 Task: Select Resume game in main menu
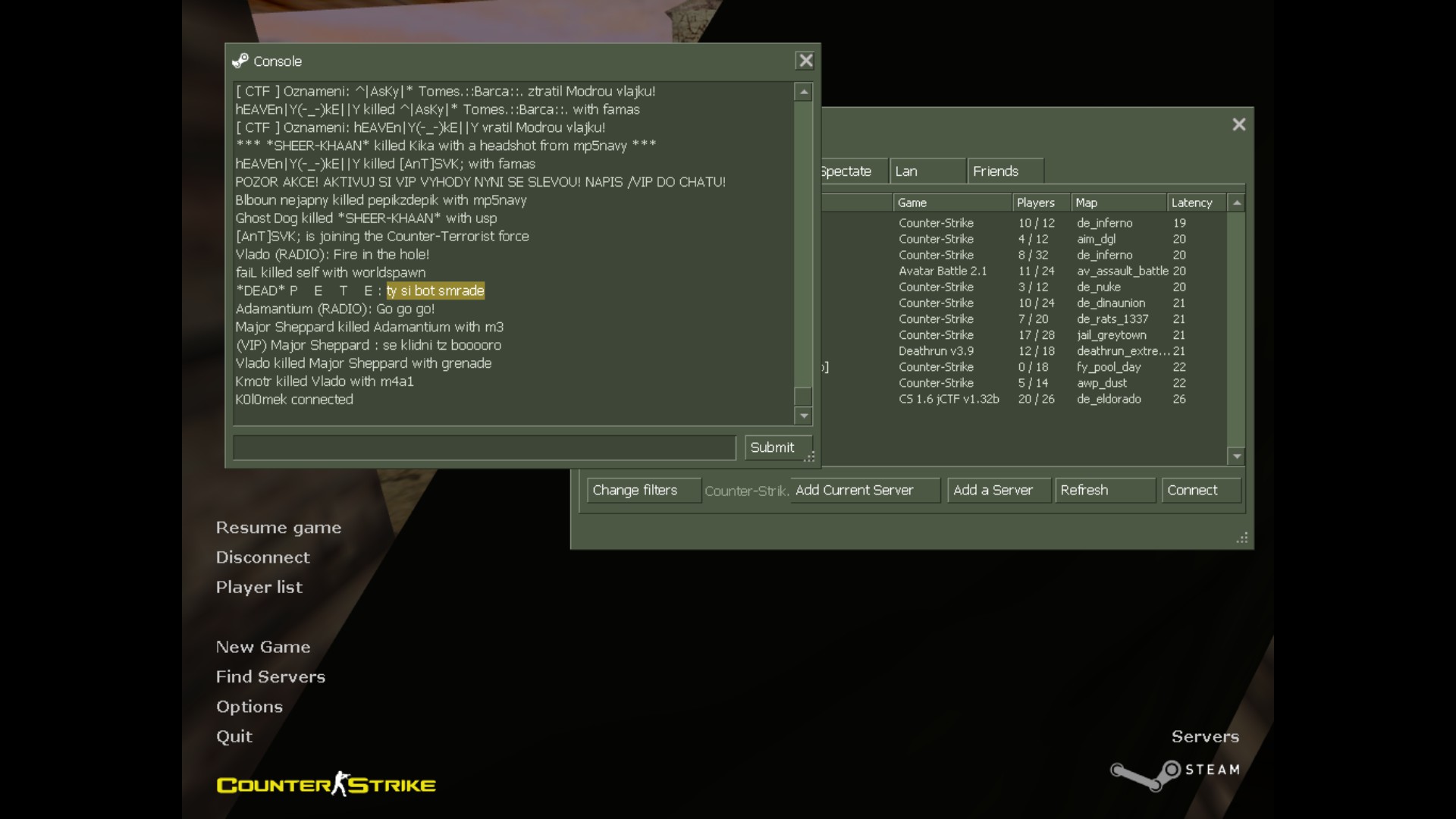(278, 528)
